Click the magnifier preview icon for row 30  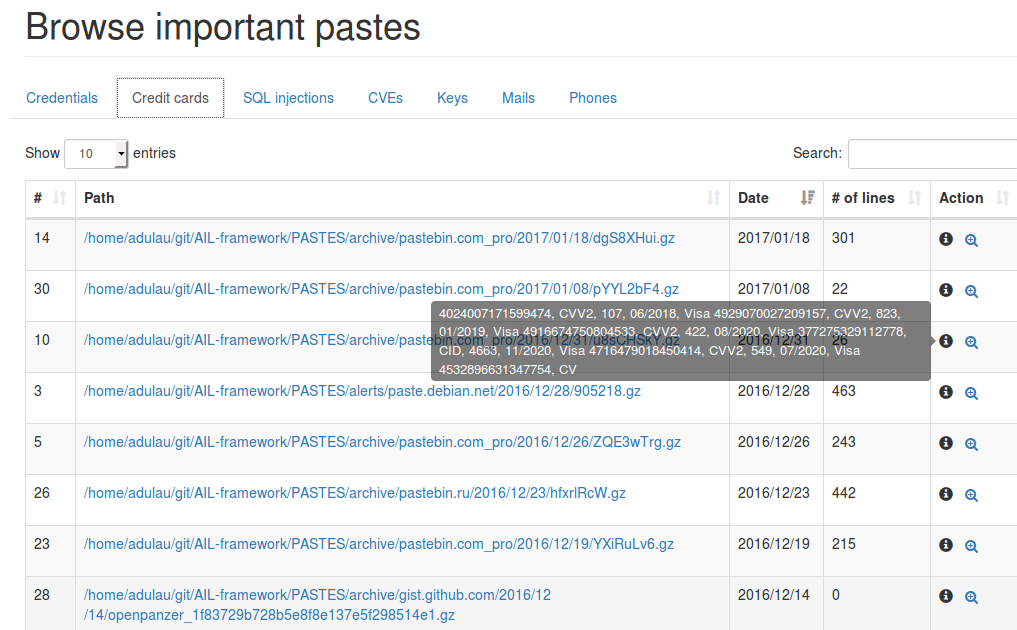[x=971, y=291]
